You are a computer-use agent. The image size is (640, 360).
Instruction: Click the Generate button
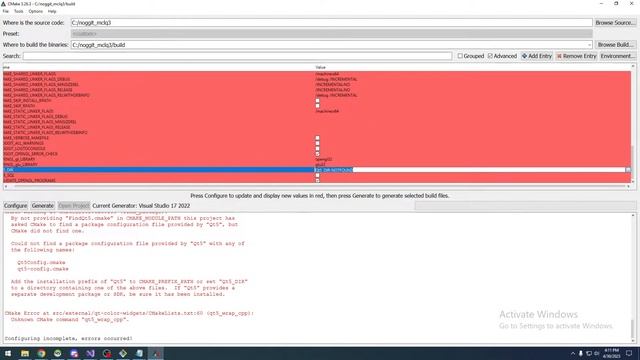(42, 206)
